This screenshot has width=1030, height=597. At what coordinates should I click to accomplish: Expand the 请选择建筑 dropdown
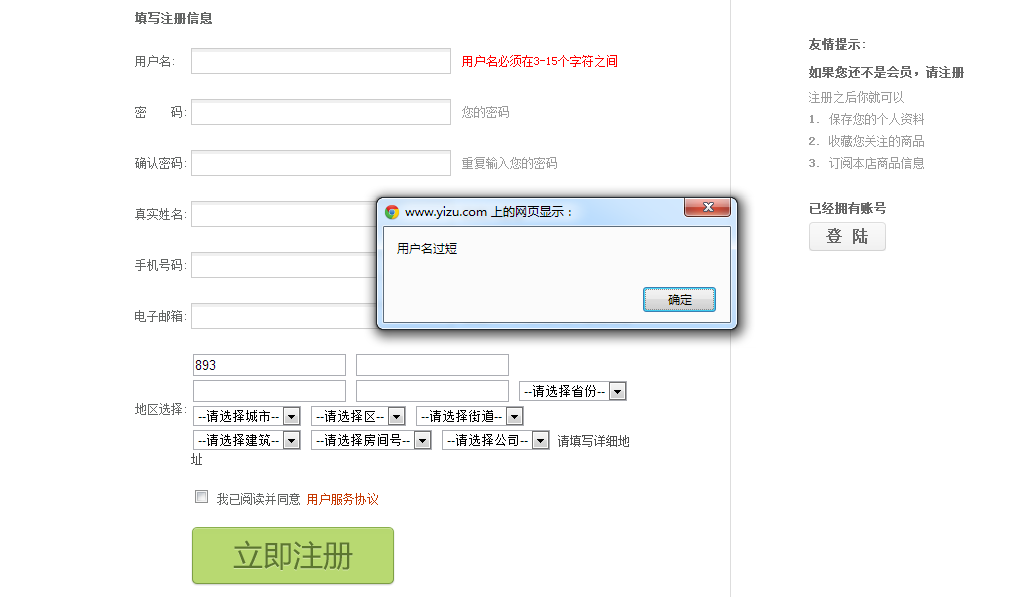pyautogui.click(x=247, y=440)
